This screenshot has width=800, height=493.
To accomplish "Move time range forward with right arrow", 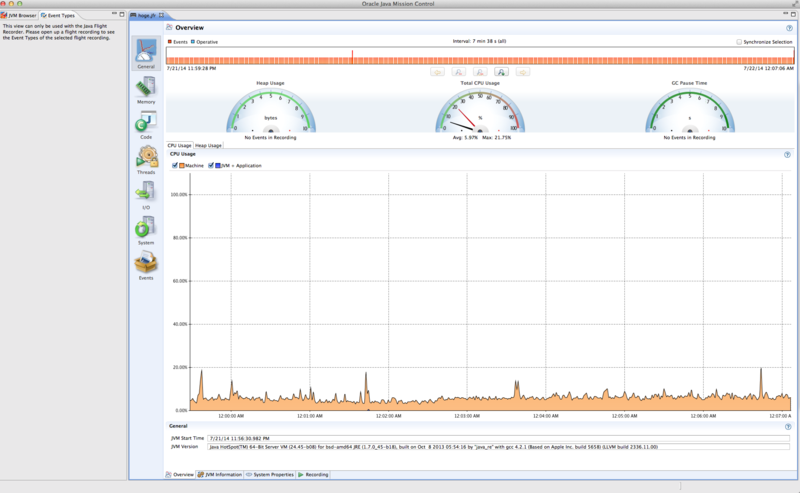I will point(522,72).
